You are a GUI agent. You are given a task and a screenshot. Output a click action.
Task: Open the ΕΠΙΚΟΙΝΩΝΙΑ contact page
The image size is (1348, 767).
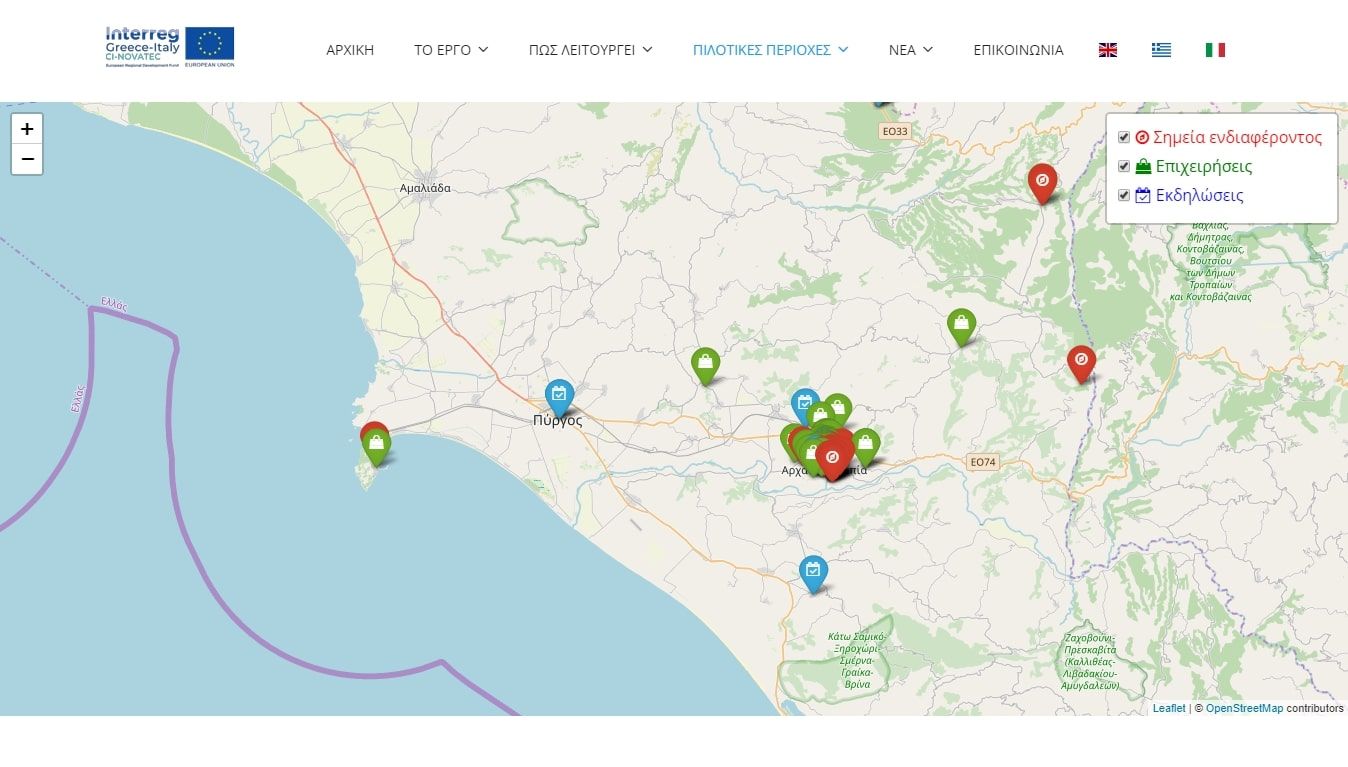pos(1018,50)
